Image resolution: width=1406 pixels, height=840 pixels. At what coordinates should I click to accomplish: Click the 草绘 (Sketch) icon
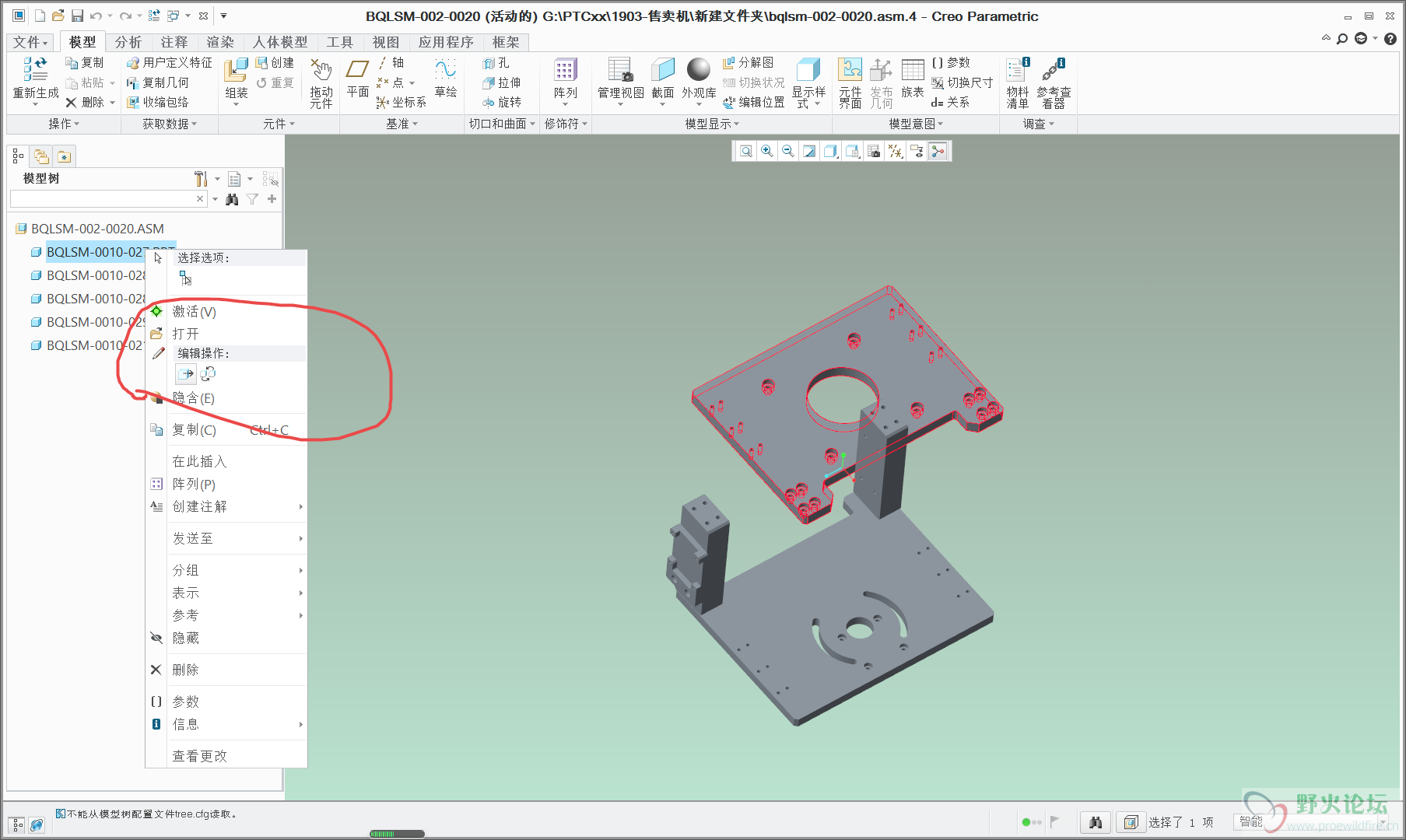coord(446,69)
